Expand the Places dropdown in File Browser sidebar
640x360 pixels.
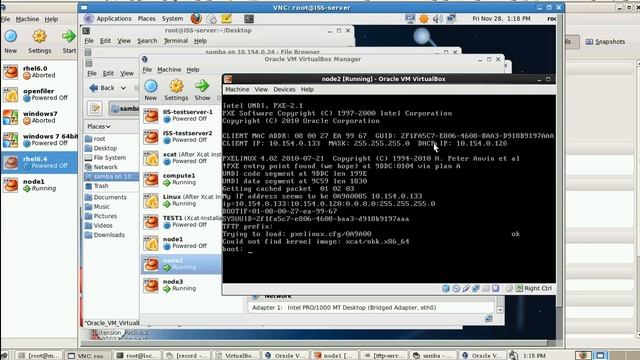[x=99, y=127]
